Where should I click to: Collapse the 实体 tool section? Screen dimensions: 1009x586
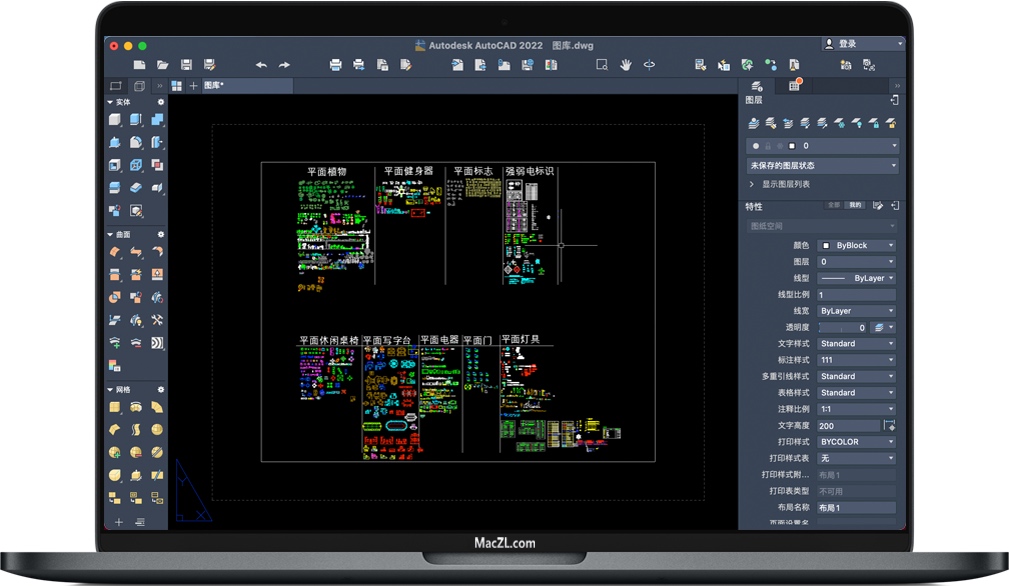pyautogui.click(x=110, y=102)
